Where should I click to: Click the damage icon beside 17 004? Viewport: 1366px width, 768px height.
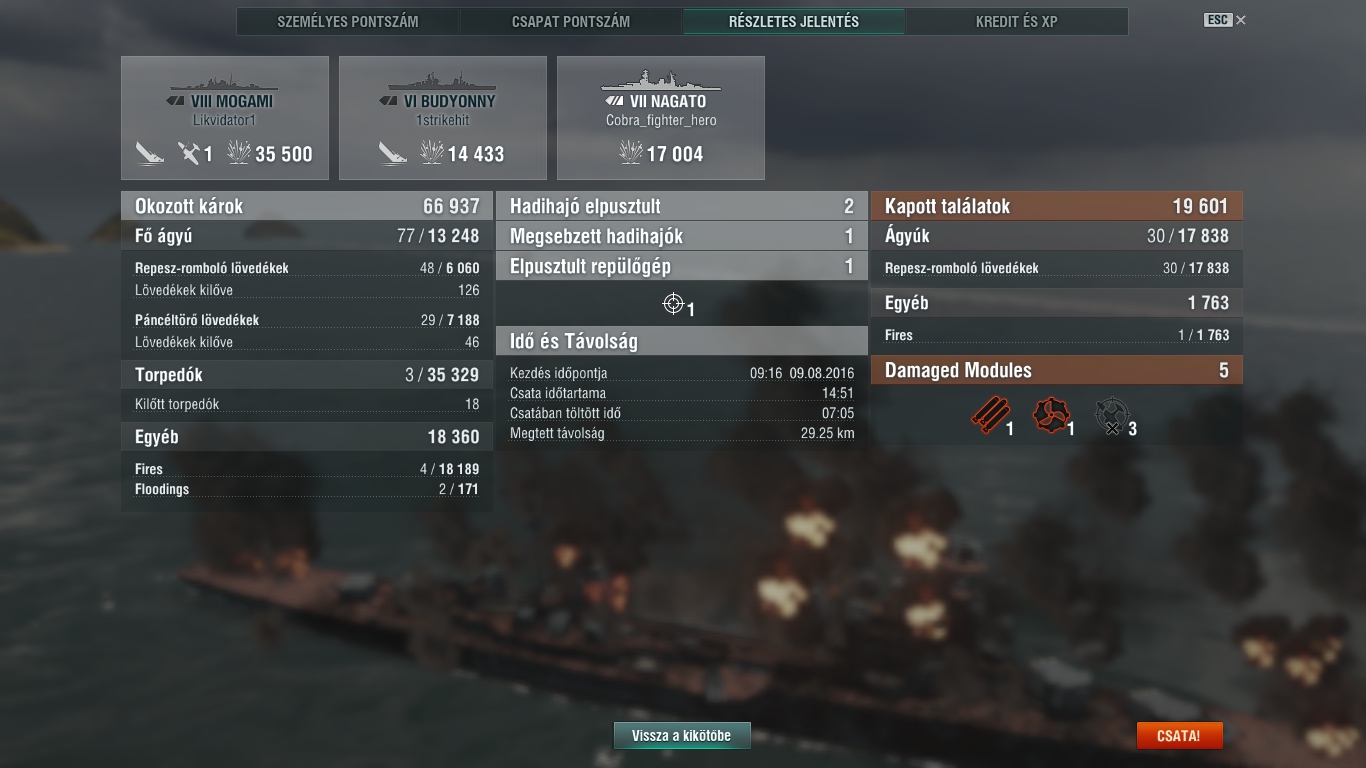[x=631, y=153]
